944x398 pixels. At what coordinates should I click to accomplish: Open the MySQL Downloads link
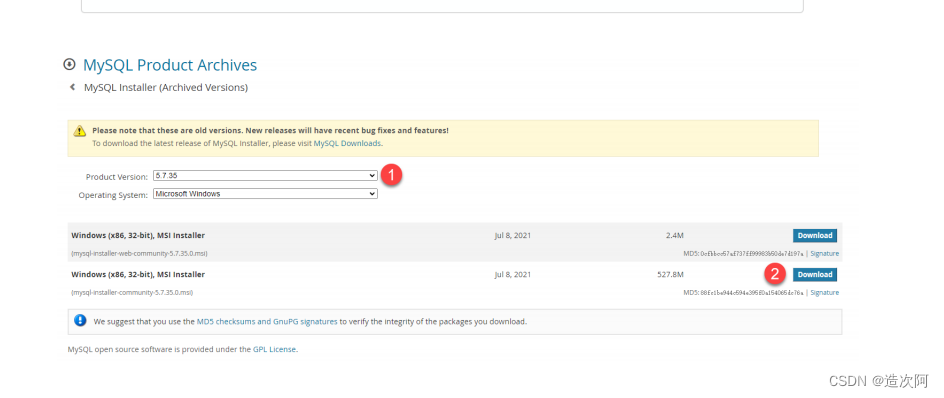[x=347, y=143]
